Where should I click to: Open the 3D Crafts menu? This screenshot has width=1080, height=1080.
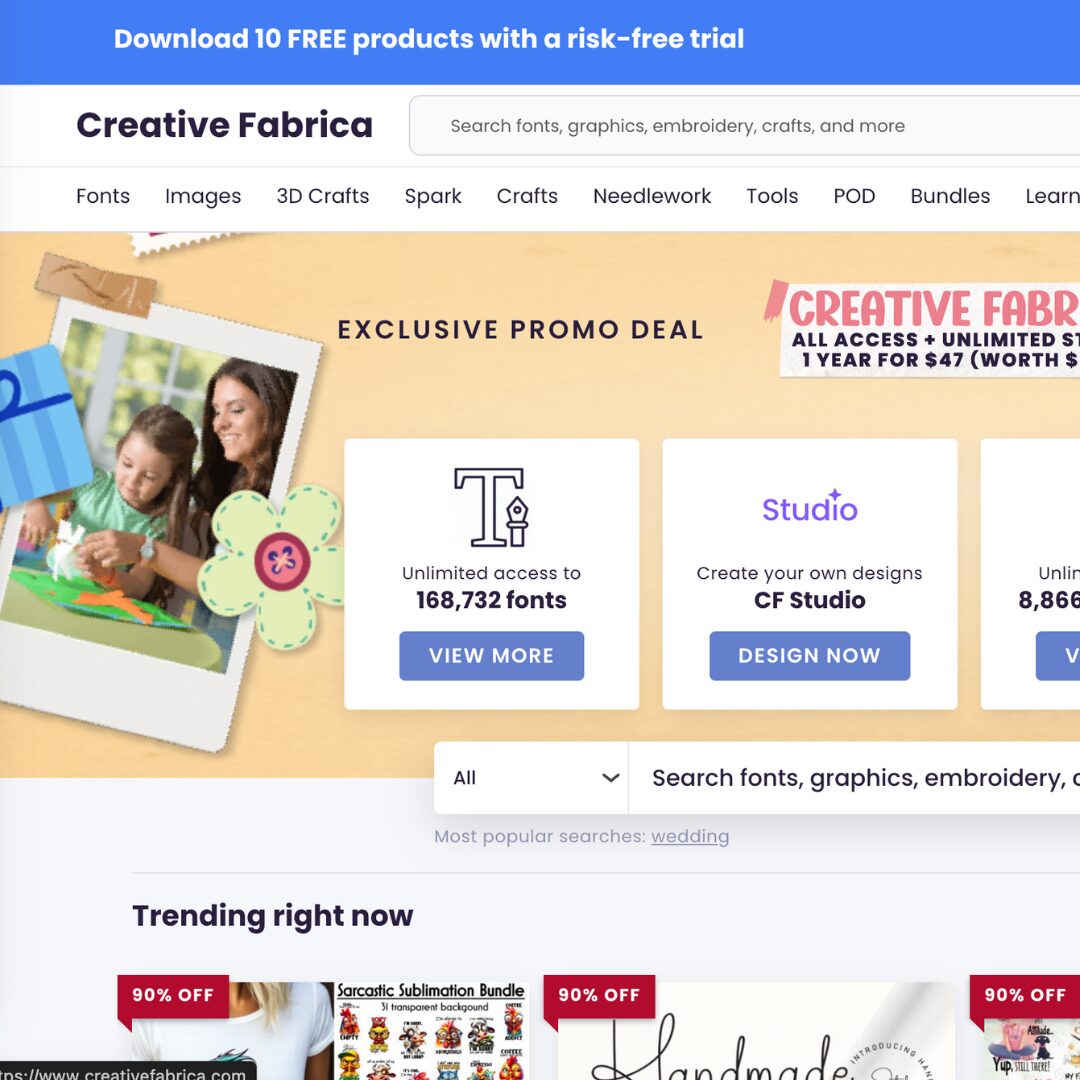[x=322, y=196]
